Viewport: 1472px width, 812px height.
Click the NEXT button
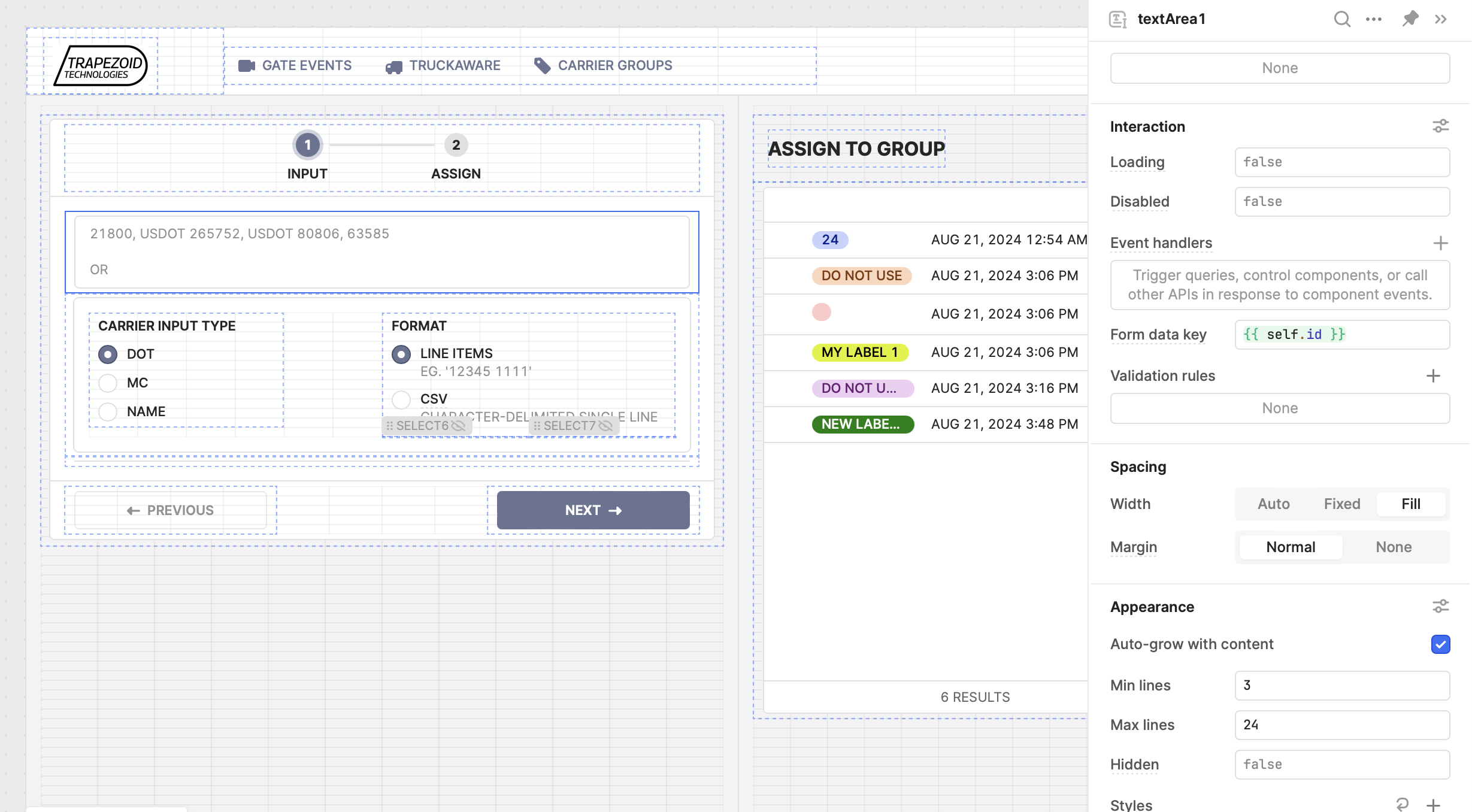tap(593, 510)
